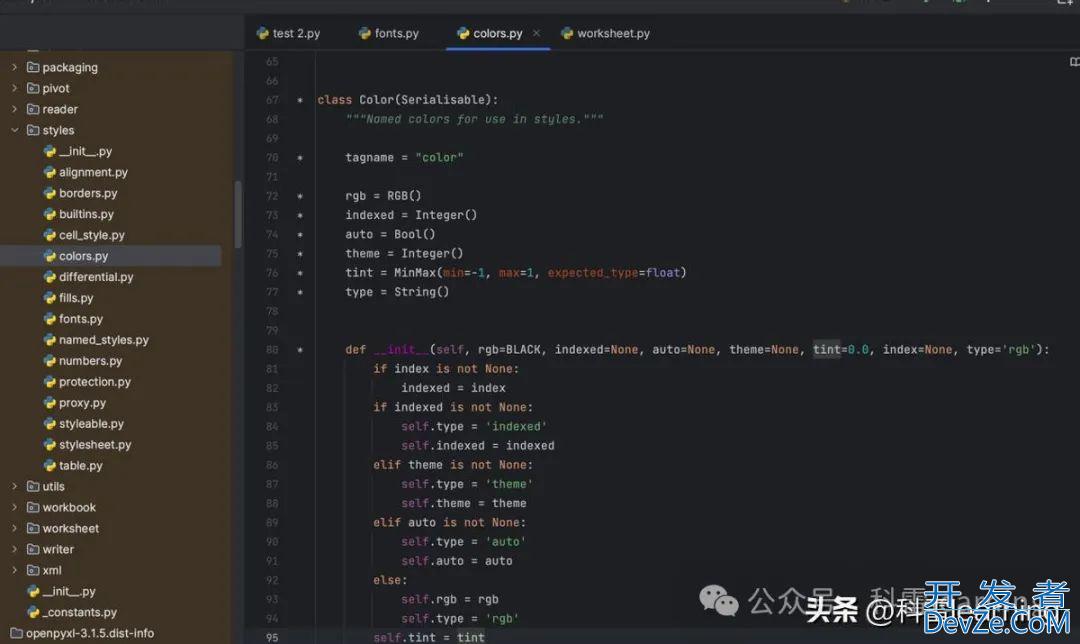Image resolution: width=1080 pixels, height=644 pixels.
Task: Click the type = String() line
Action: point(397,292)
